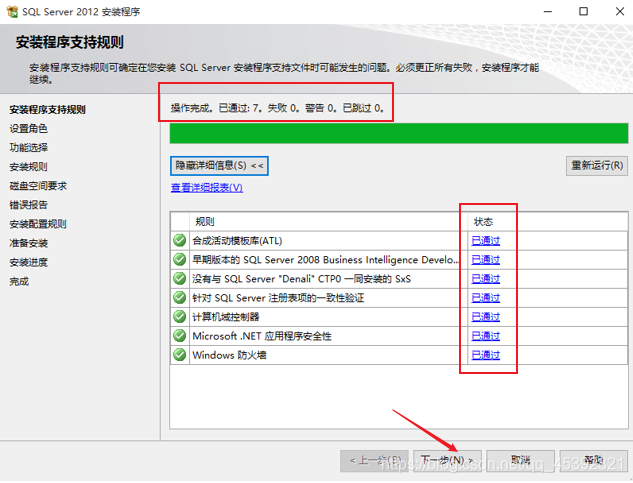Screen dimensions: 633x483
Task: Click green check icon for registry consistency rule
Action: click(179, 298)
